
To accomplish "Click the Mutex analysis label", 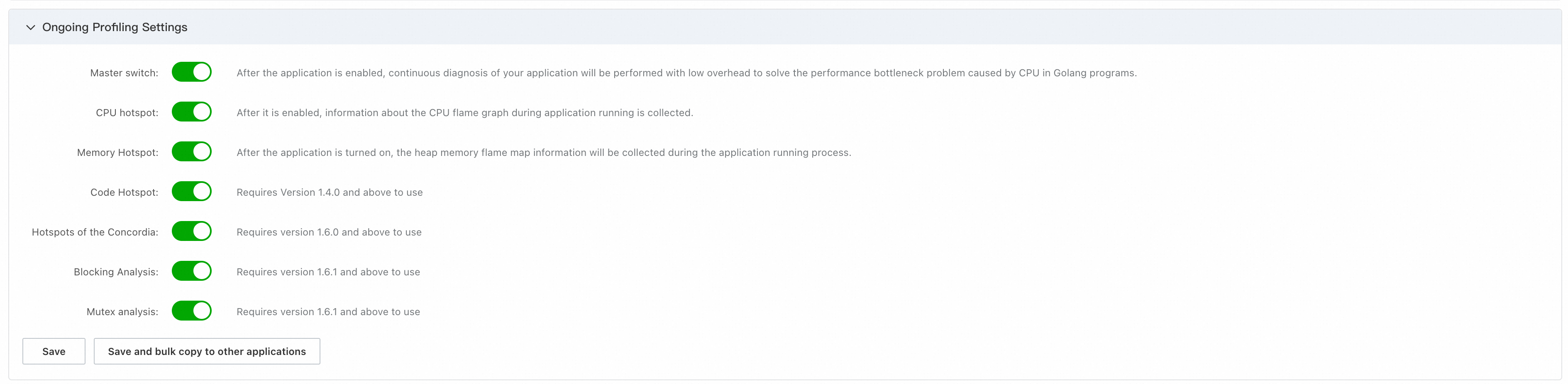I will tap(122, 311).
